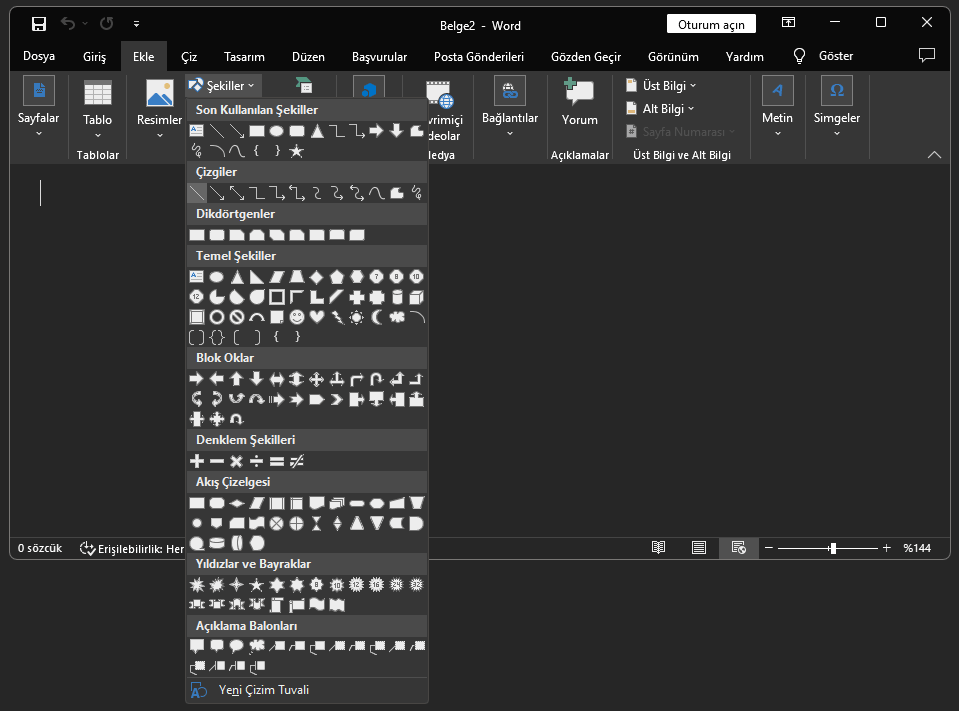
Task: Select the flowchart Decision diamond in Akış Çizelgesi
Action: tap(237, 503)
